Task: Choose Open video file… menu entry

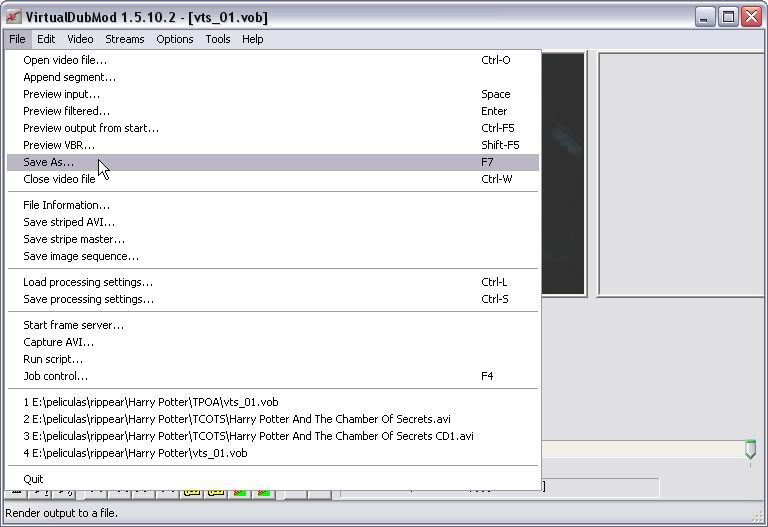Action: 65,60
